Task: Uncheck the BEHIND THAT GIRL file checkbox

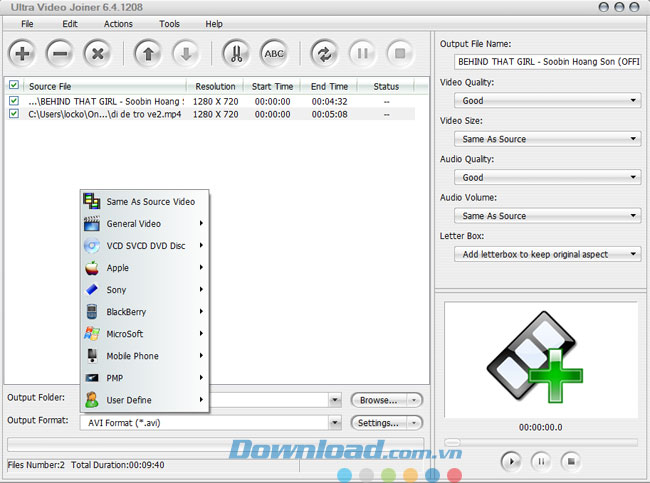Action: [14, 101]
